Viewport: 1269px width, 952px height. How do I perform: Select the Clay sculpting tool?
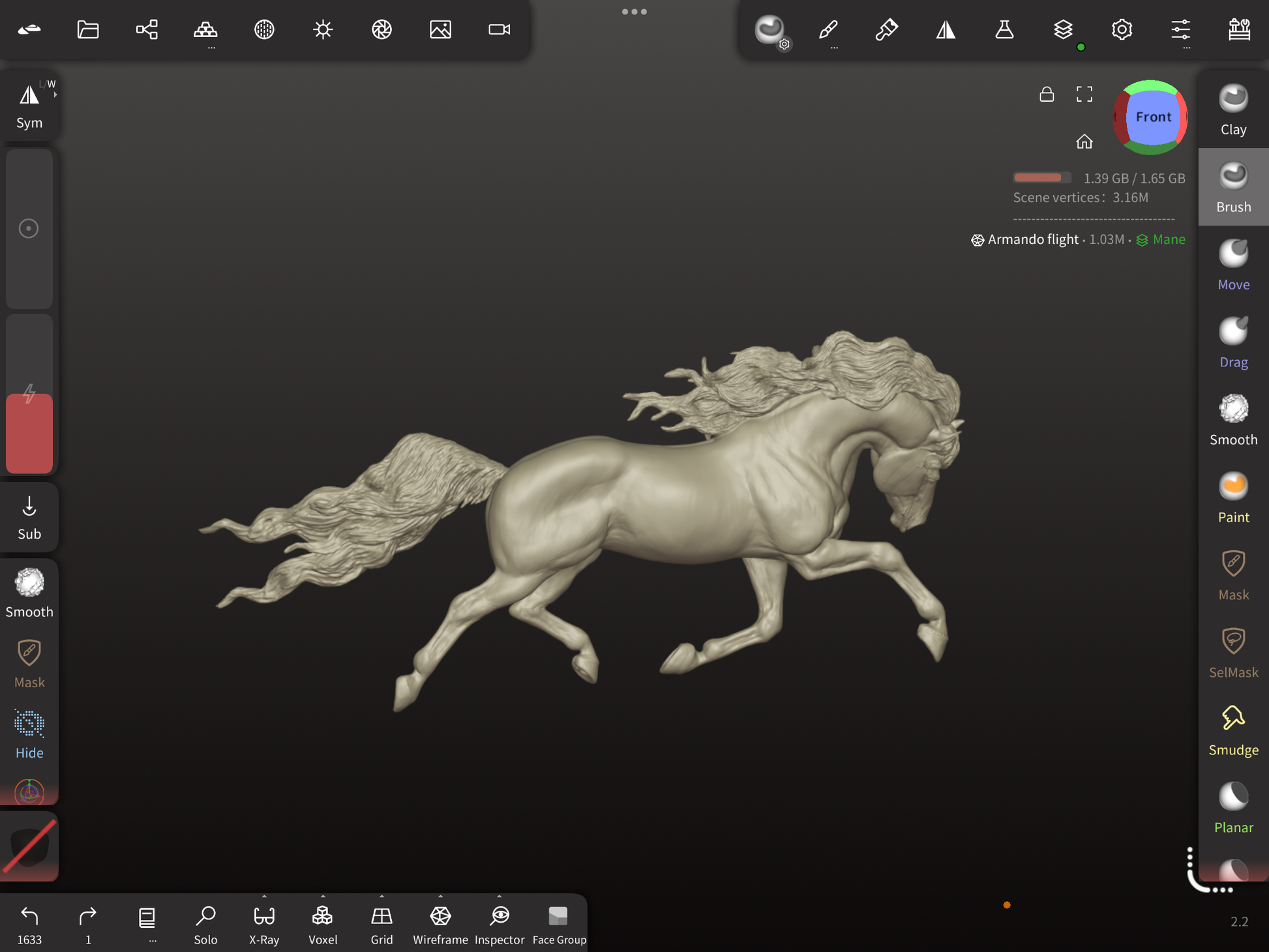pos(1232,110)
